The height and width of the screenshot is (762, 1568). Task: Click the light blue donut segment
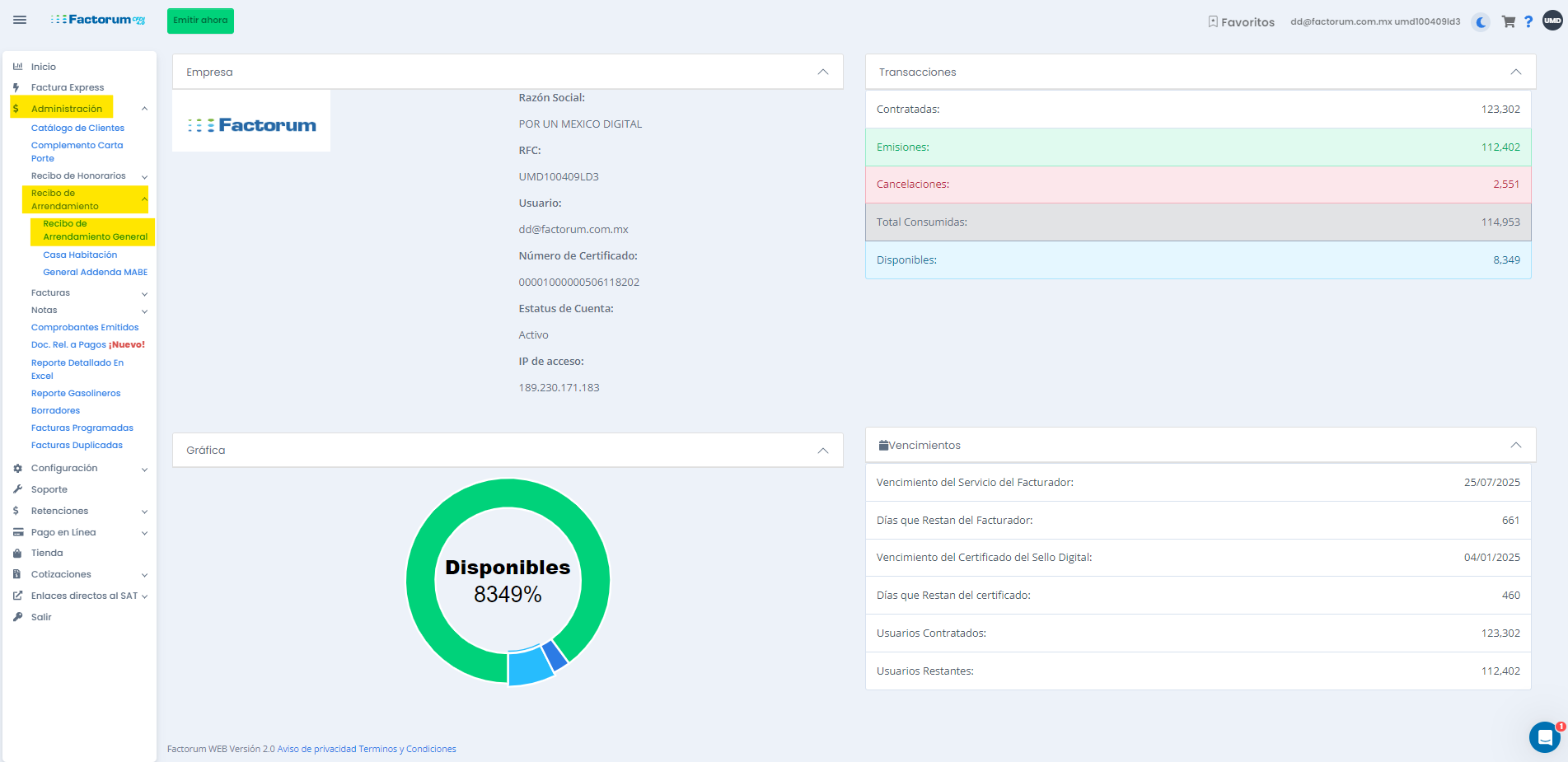(x=530, y=666)
